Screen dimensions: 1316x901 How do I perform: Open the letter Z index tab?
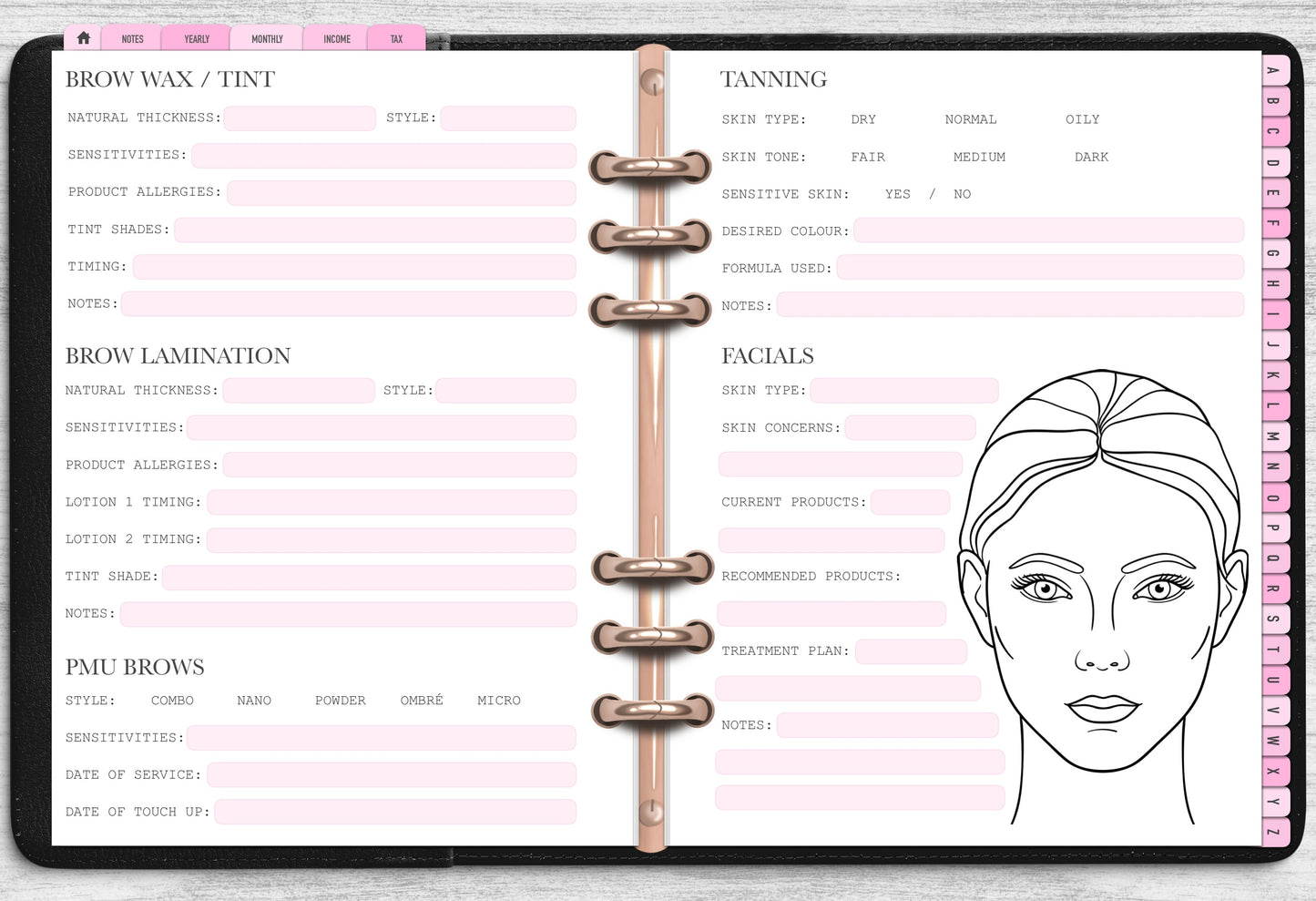(x=1273, y=832)
